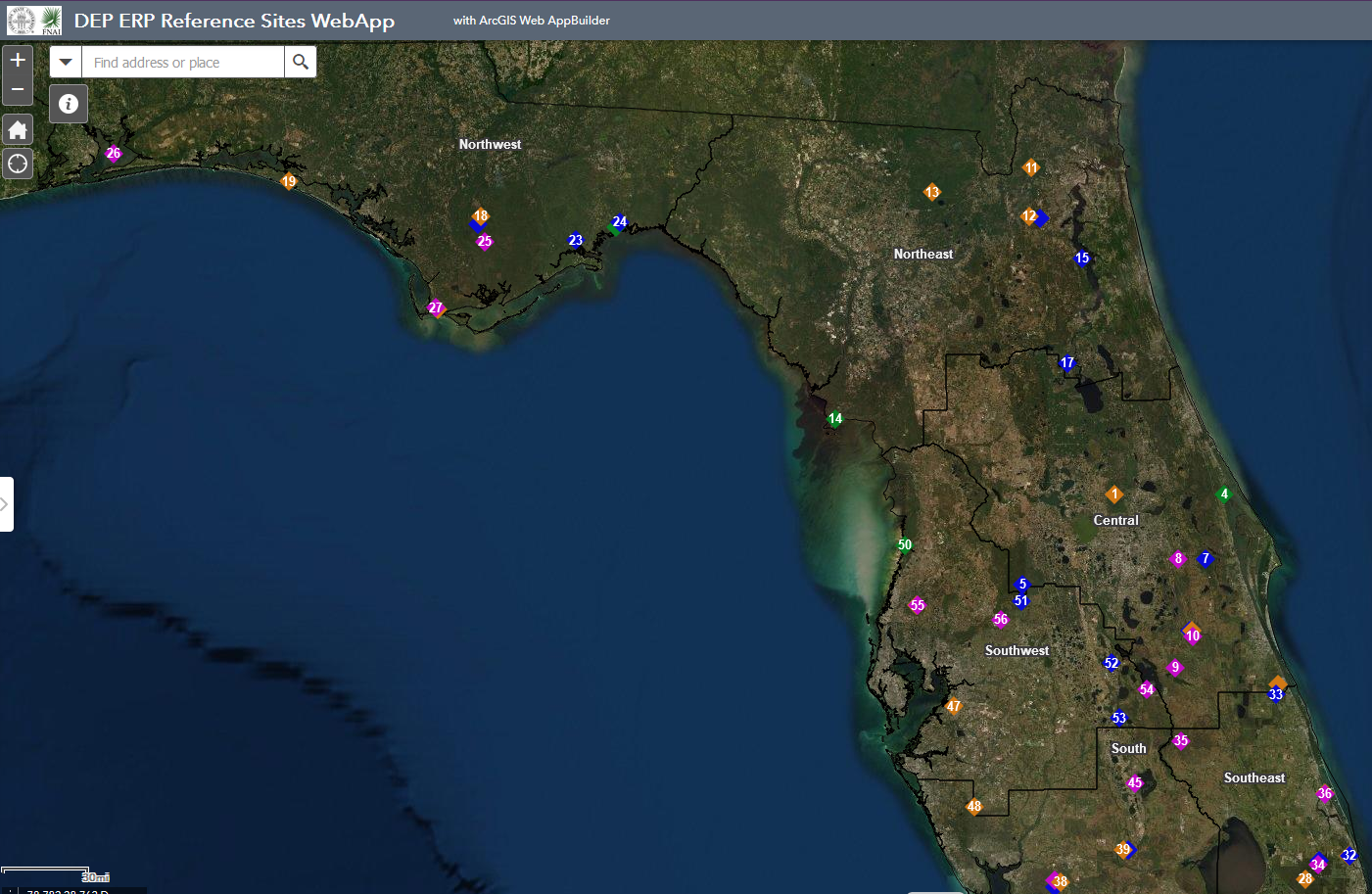Select purple marker 26 in the Panhandle
Screen dimensions: 1372x894
[x=113, y=154]
